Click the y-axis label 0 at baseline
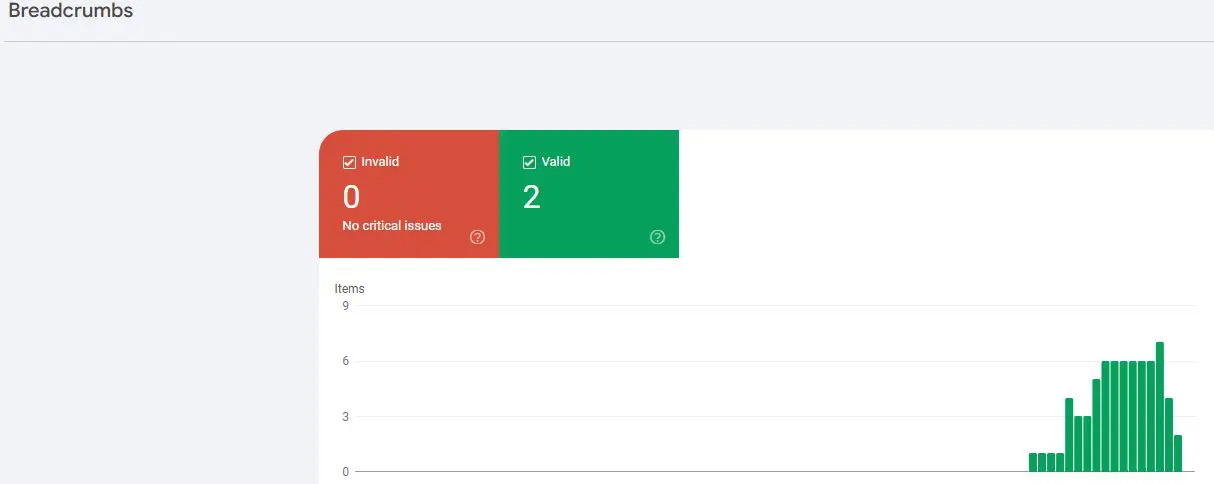This screenshot has width=1214, height=484. coord(345,471)
